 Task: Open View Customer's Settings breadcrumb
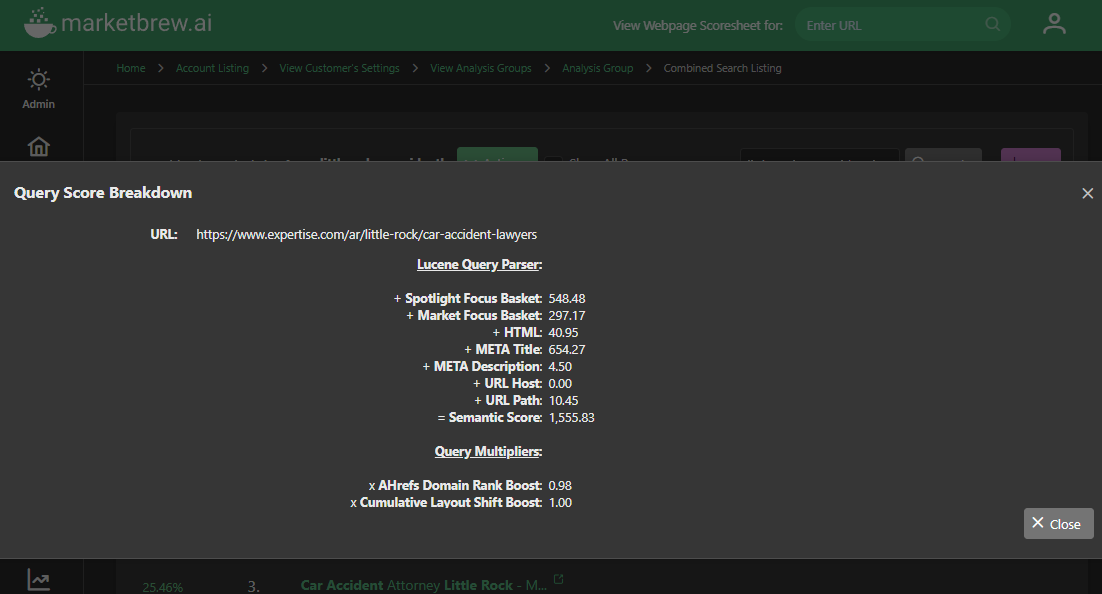tap(339, 68)
